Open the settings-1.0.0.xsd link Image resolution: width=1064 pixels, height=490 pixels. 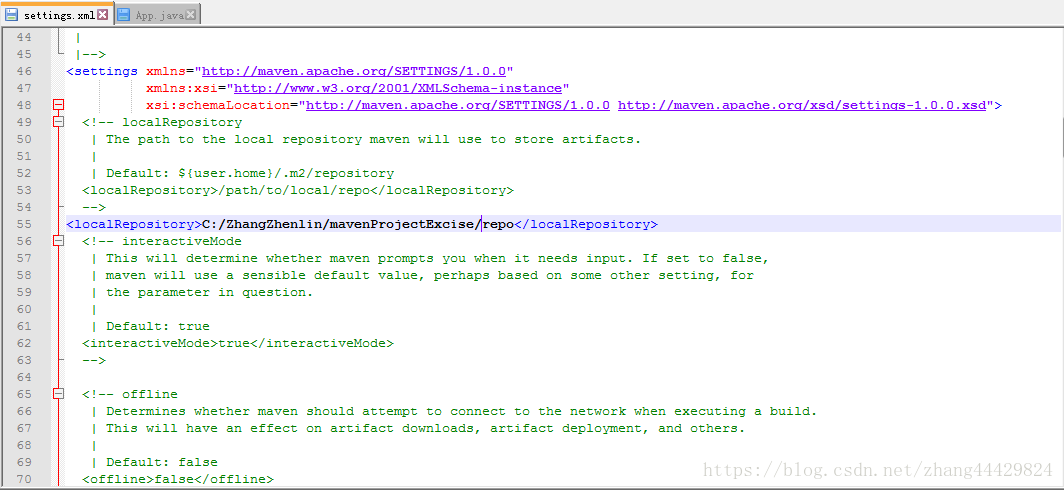[x=801, y=105]
